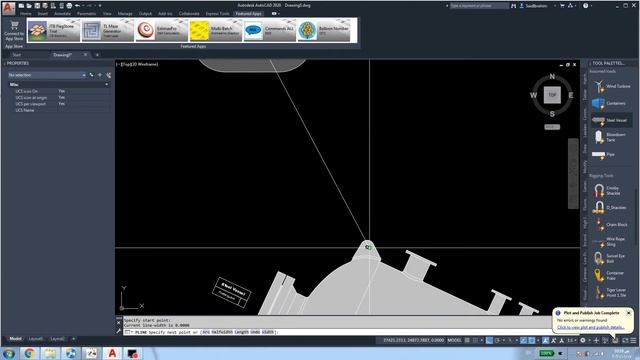640x360 pixels.
Task: Click the Save icon in Quick Access toolbar
Action: [37, 6]
